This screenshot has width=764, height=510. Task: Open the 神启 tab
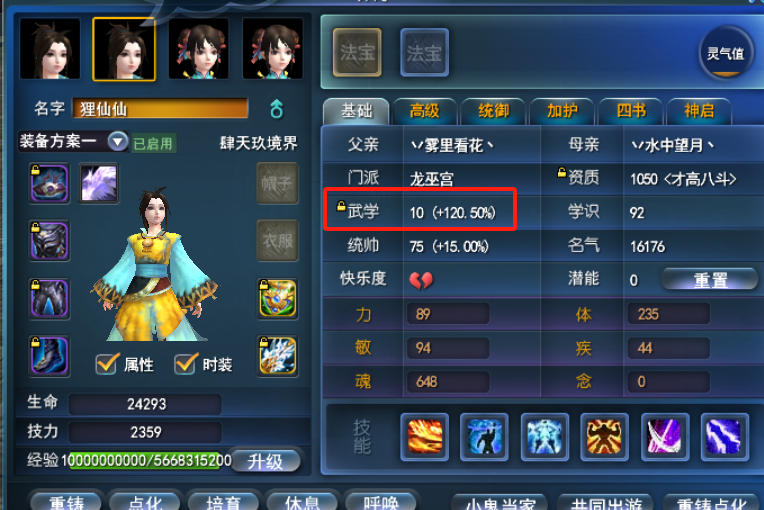click(x=699, y=111)
